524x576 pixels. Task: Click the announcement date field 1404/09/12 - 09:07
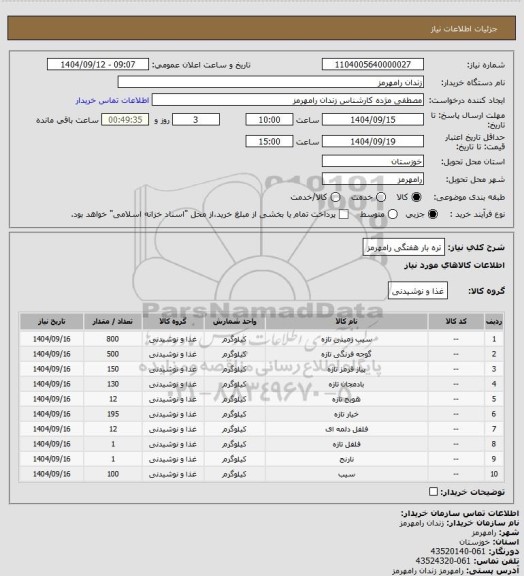point(98,64)
